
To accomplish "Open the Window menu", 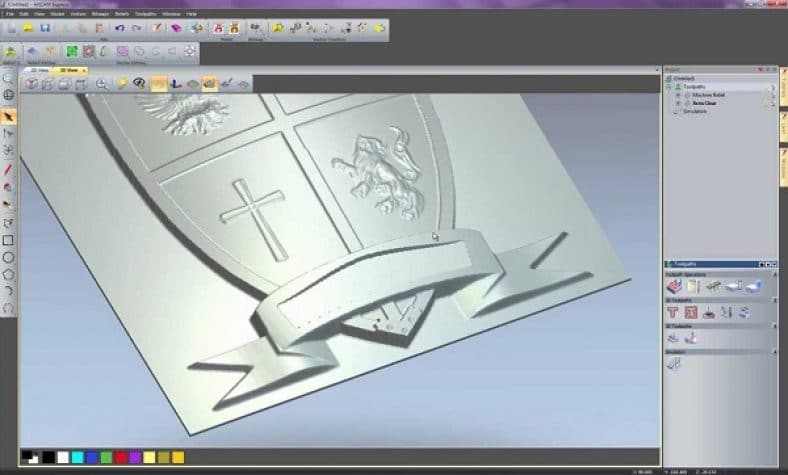I will (x=171, y=14).
